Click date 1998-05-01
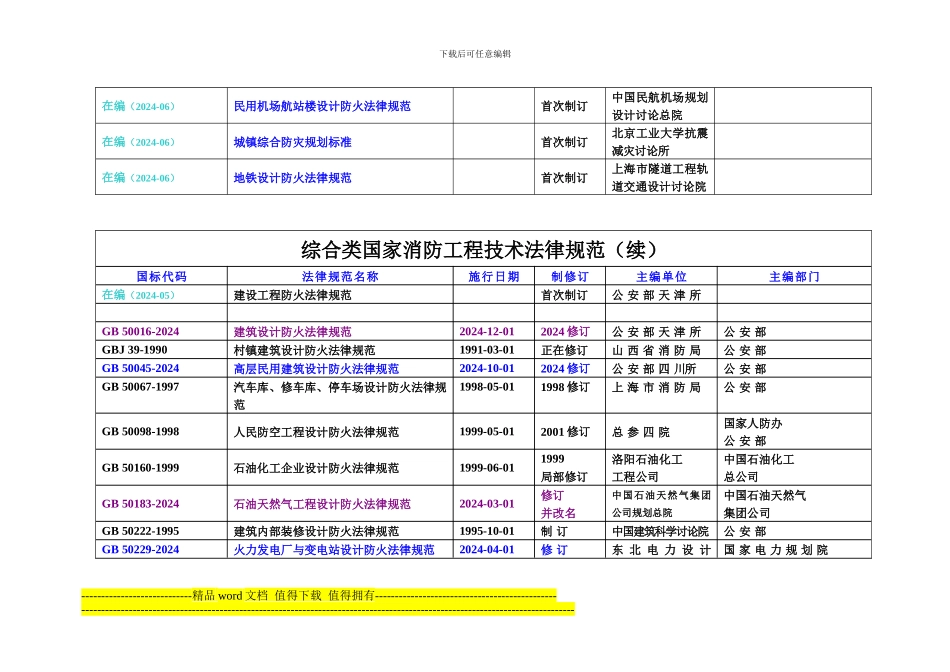Viewport: 950px width, 672px height. click(487, 387)
